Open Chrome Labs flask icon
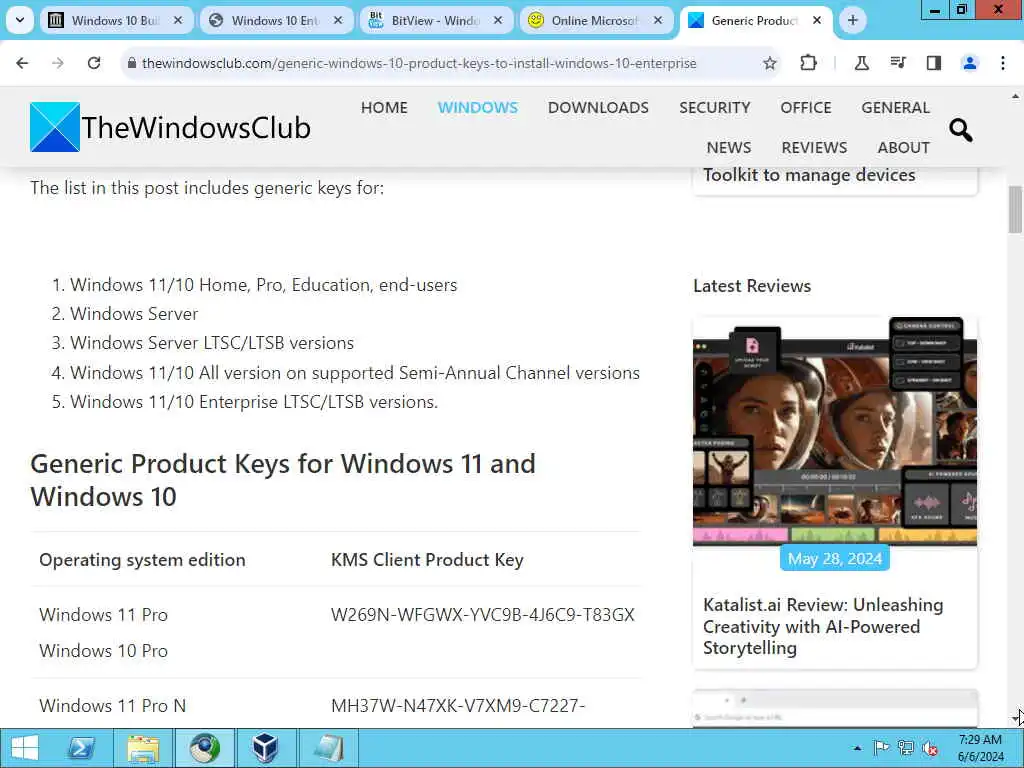The width and height of the screenshot is (1024, 768). [x=862, y=63]
